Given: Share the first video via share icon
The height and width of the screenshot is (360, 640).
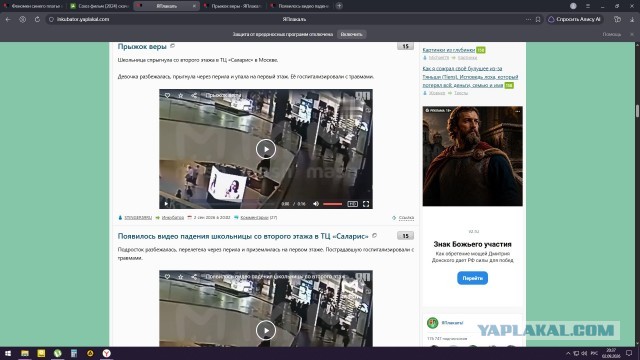Looking at the screenshot, I should pyautogui.click(x=194, y=95).
